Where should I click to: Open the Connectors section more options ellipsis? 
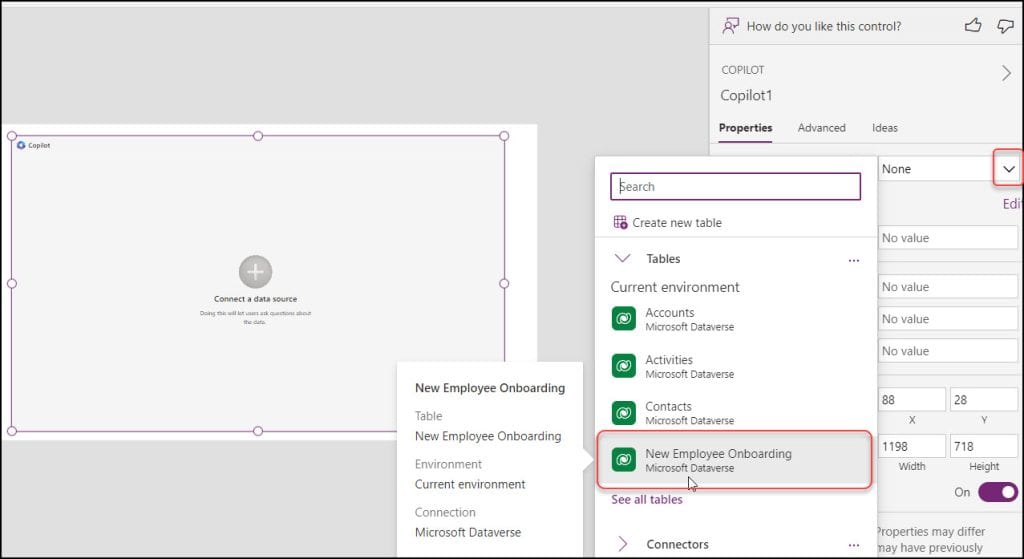point(854,545)
